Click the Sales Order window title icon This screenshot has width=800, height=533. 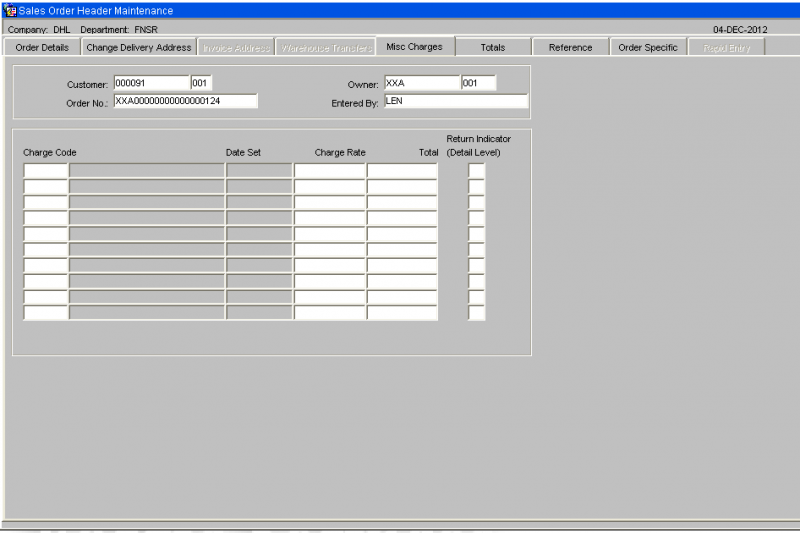(9, 10)
